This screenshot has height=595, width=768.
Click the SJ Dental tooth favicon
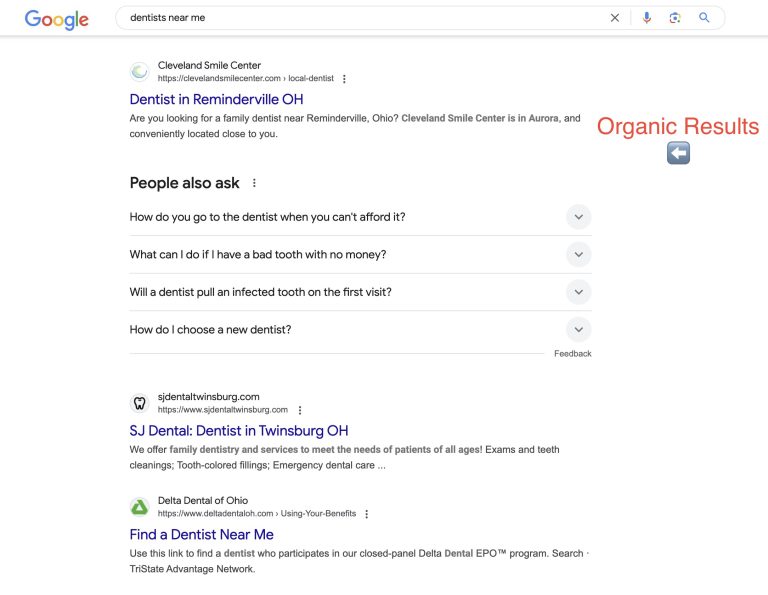coord(140,403)
